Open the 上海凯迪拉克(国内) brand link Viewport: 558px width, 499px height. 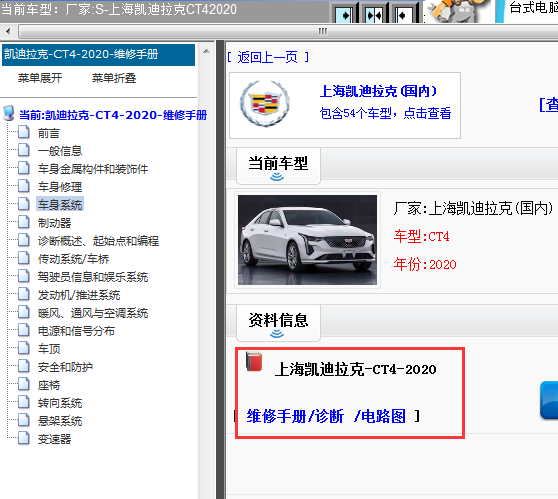click(378, 91)
